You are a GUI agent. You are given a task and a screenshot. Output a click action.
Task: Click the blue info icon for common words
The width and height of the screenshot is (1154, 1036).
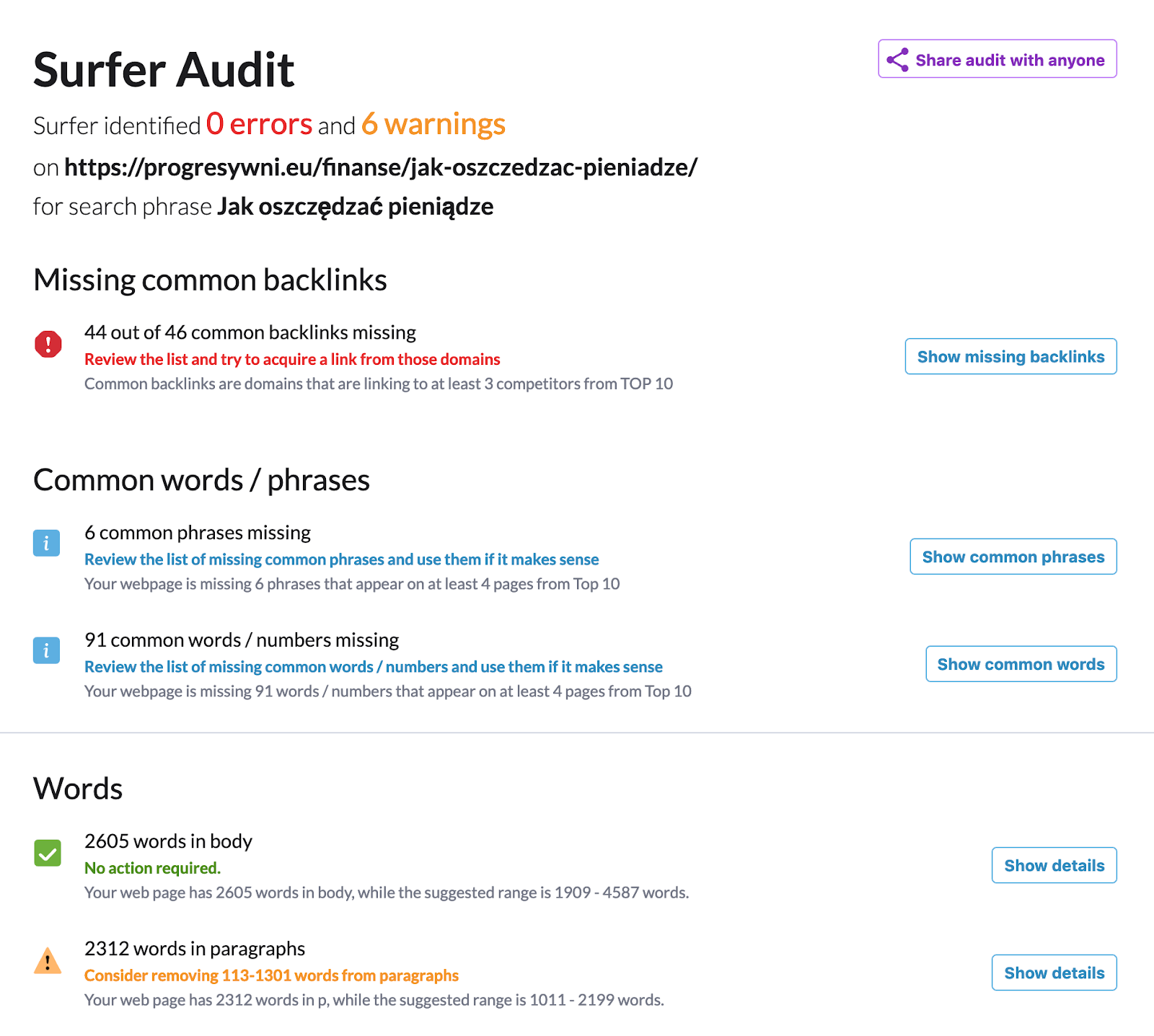click(47, 650)
